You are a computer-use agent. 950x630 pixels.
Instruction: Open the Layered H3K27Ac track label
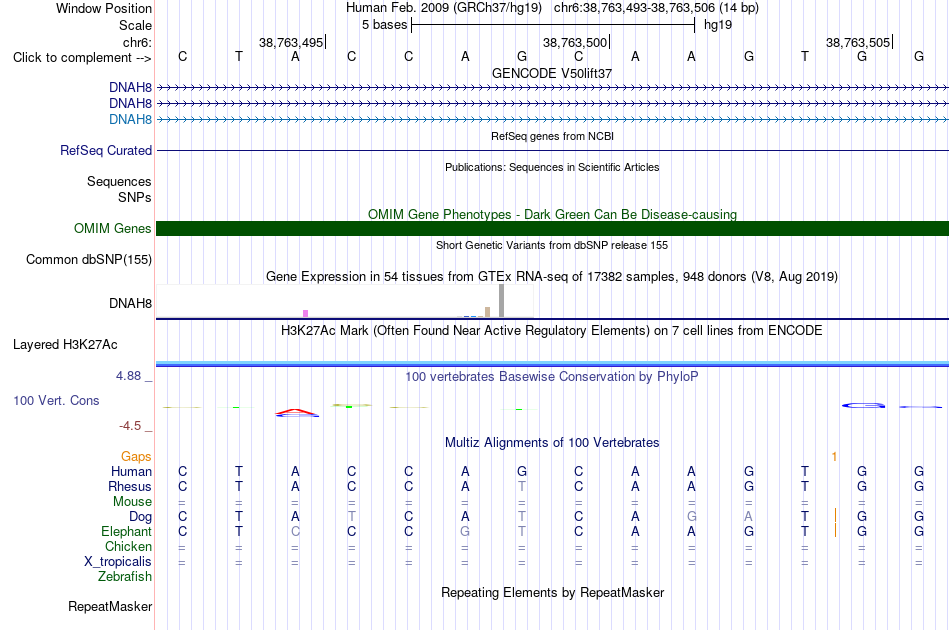coord(65,345)
